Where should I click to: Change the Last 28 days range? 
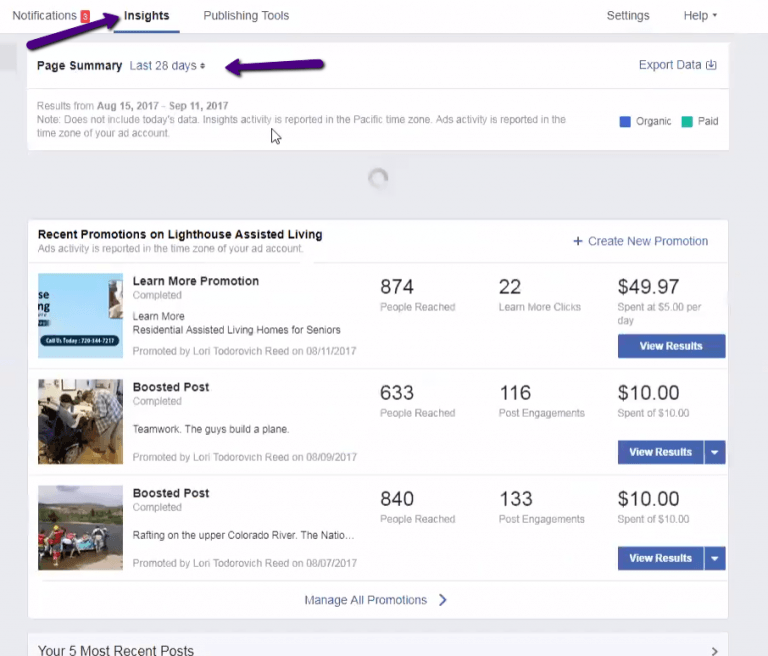point(167,66)
